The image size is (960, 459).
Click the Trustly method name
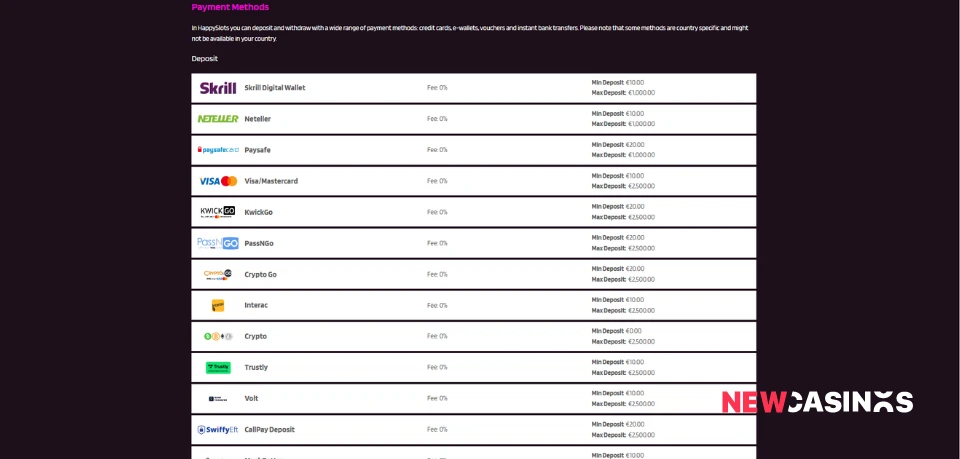256,367
